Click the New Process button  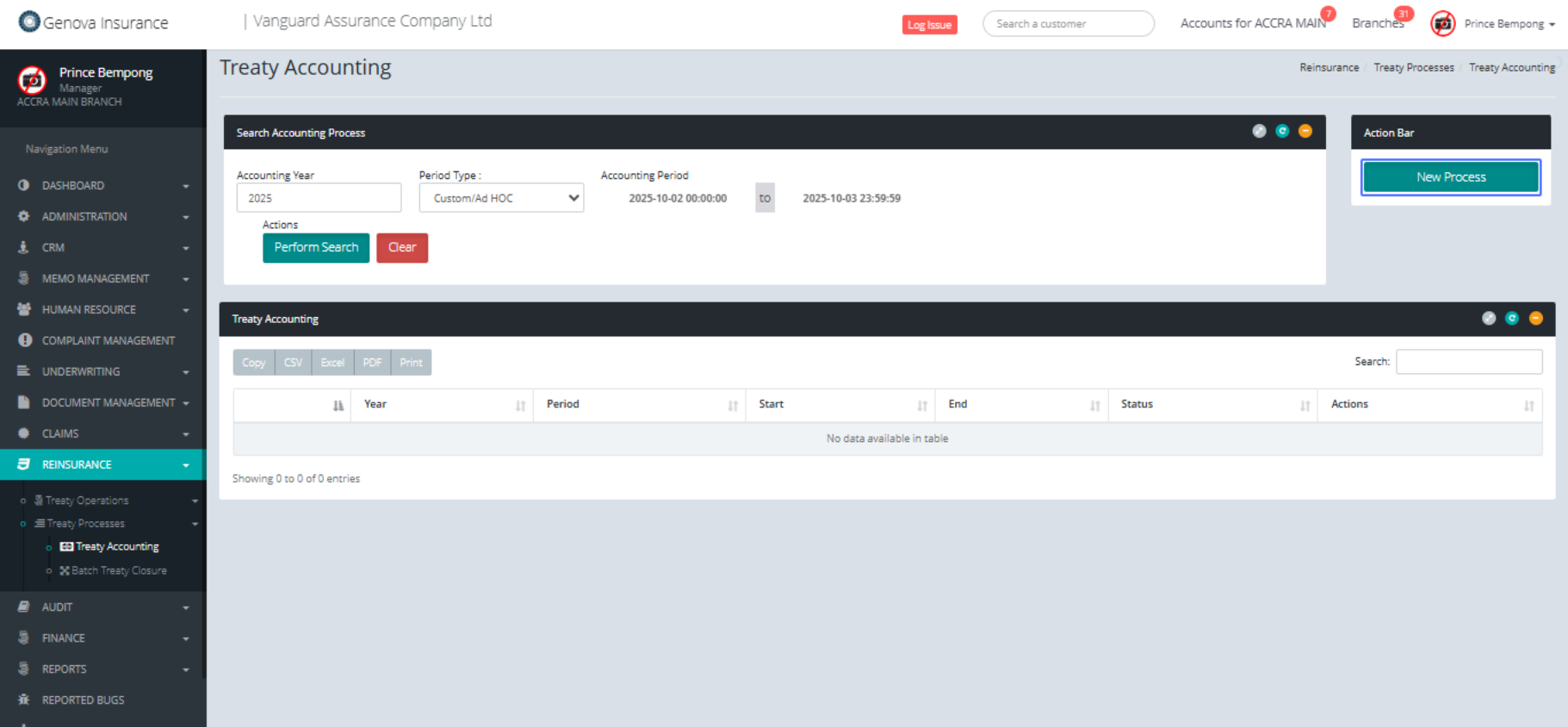1450,177
